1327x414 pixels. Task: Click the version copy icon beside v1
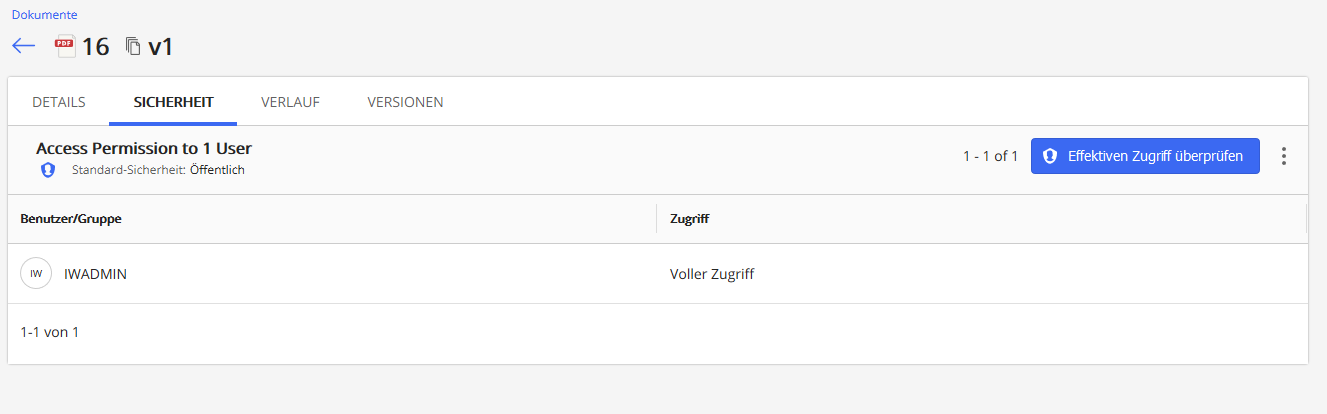tap(133, 47)
